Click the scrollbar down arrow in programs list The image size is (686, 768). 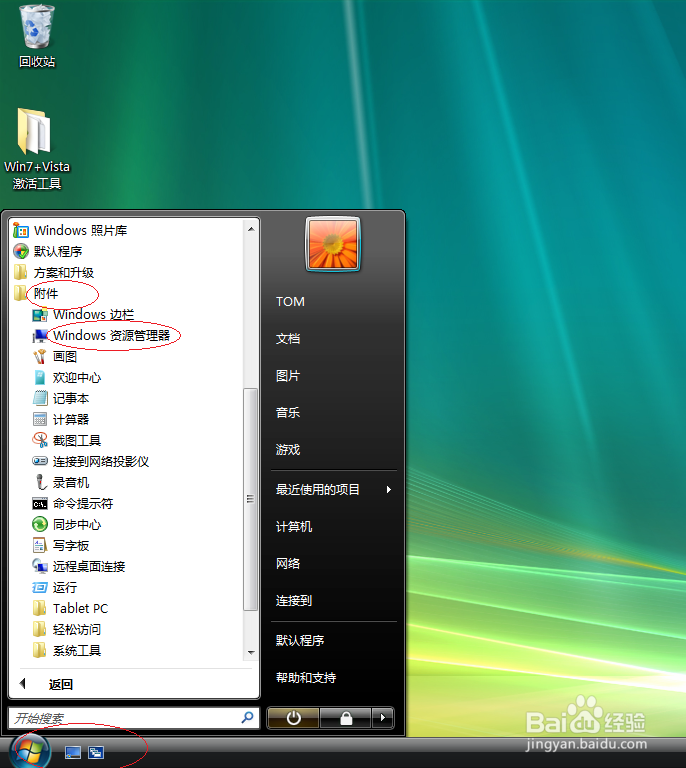pos(251,652)
